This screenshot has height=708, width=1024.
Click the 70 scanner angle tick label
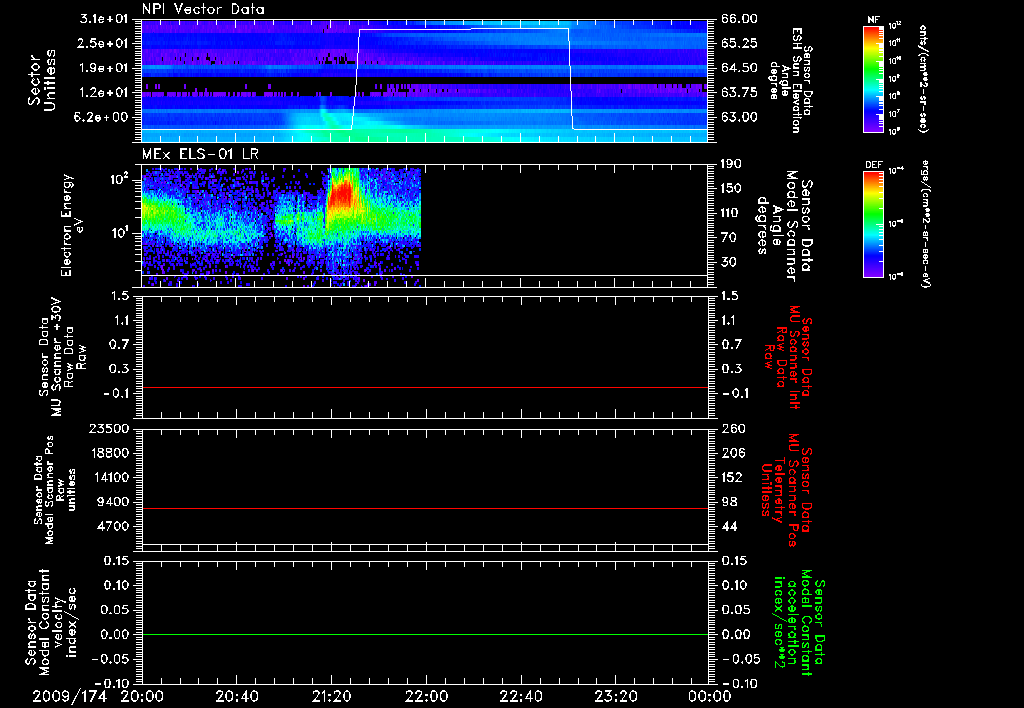[728, 238]
